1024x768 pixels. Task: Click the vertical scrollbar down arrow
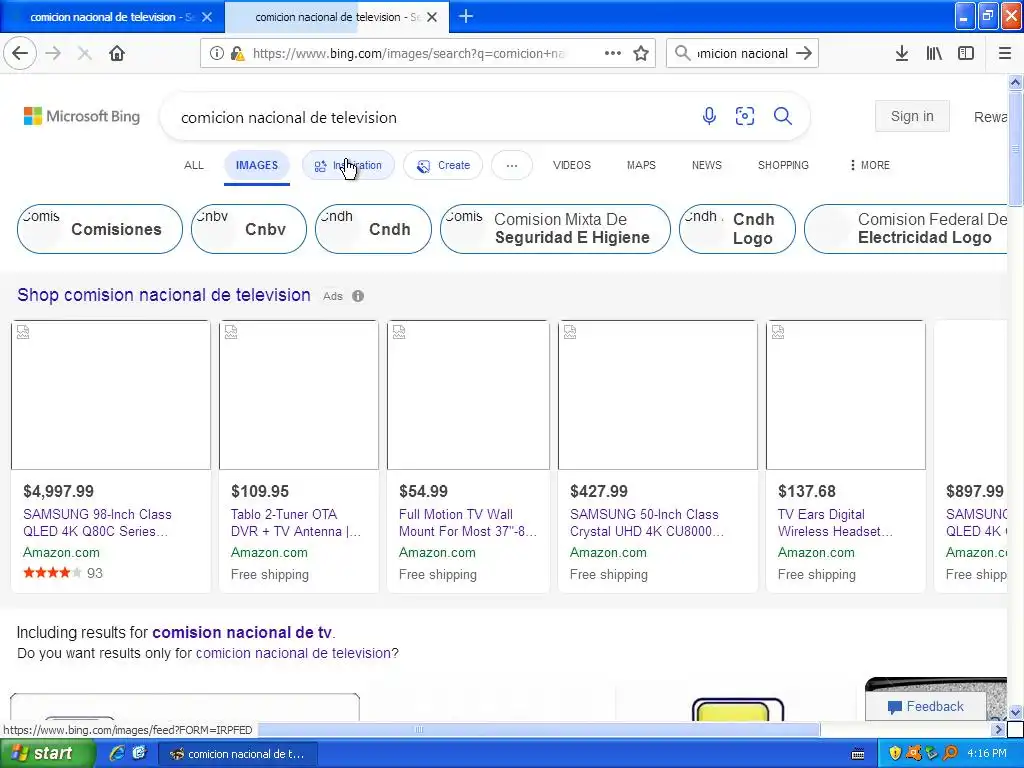pyautogui.click(x=1016, y=712)
